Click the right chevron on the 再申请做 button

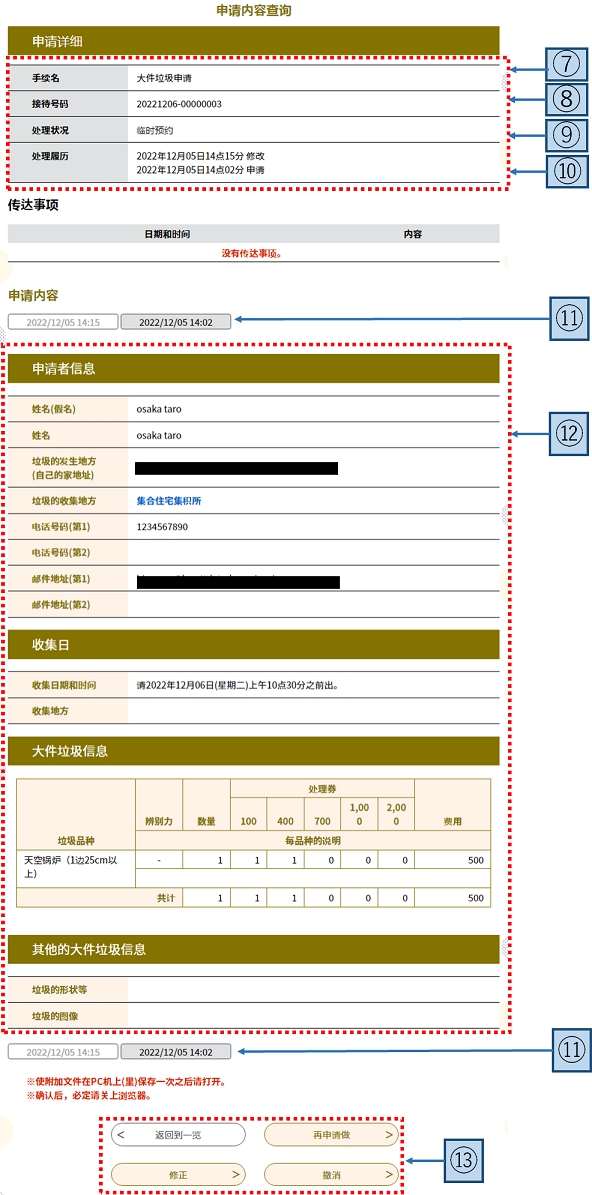389,1135
